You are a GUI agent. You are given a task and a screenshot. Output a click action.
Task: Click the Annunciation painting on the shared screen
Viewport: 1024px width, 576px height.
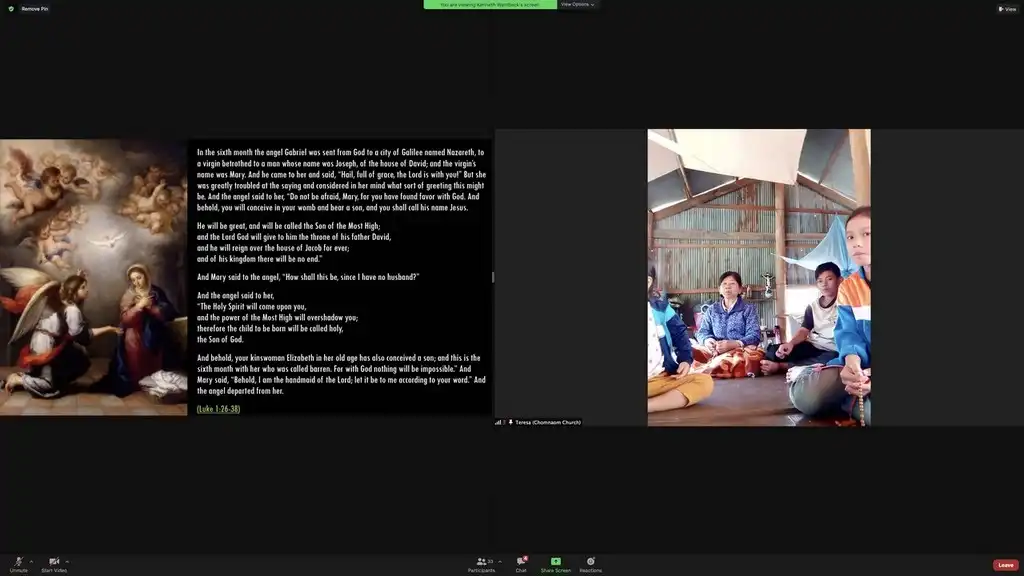[x=93, y=278]
